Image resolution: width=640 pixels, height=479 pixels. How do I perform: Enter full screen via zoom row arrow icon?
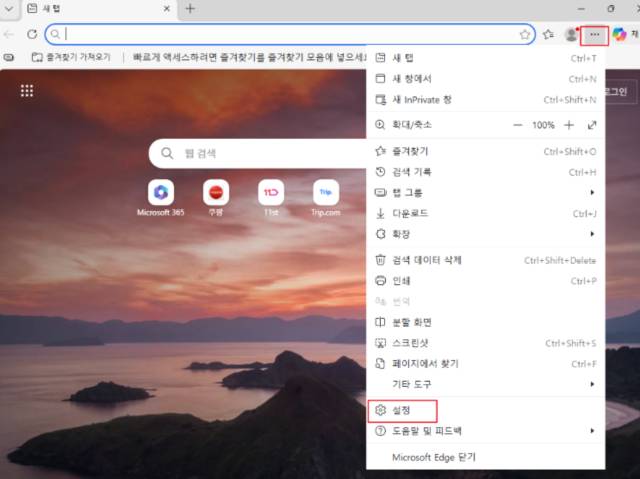coord(592,125)
